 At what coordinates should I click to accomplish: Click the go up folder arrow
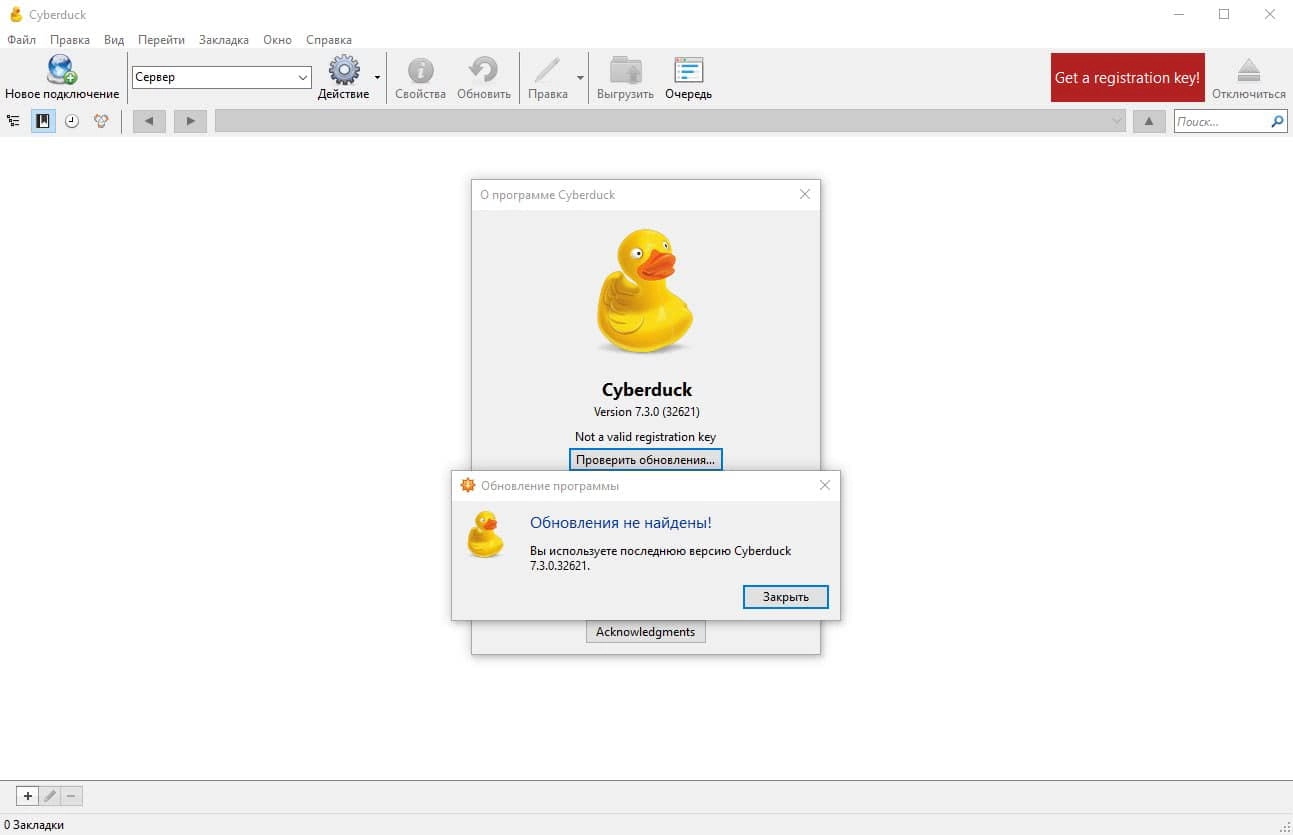(1148, 121)
